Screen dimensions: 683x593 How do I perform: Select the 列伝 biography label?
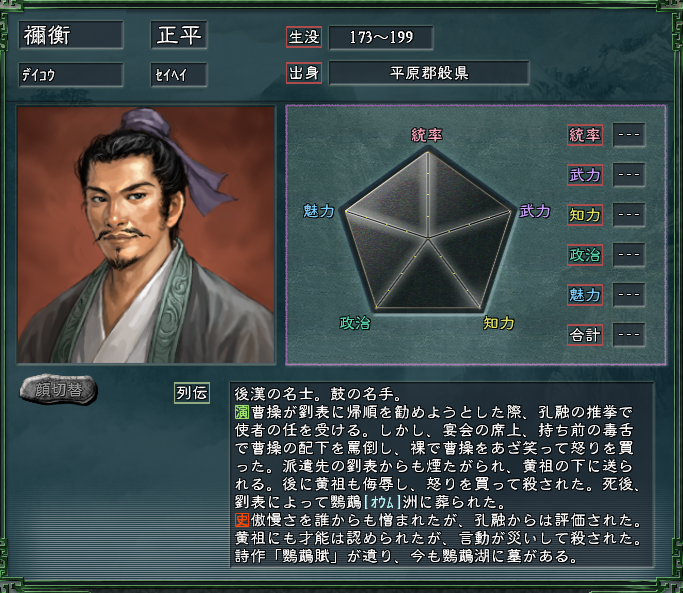(x=192, y=393)
